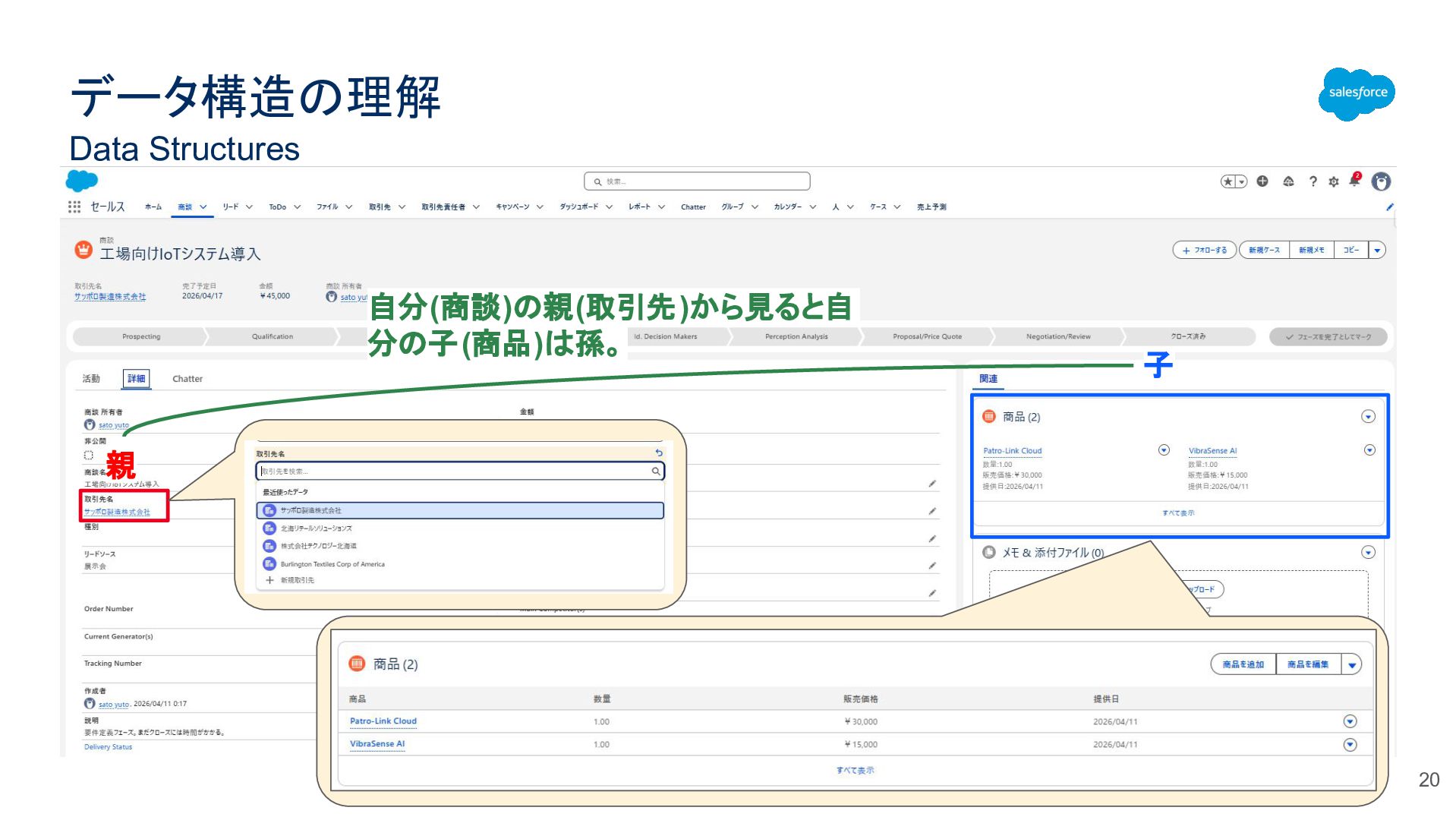Open the user profile avatar in the header
Viewport: 1456px width, 820px height.
[1382, 181]
